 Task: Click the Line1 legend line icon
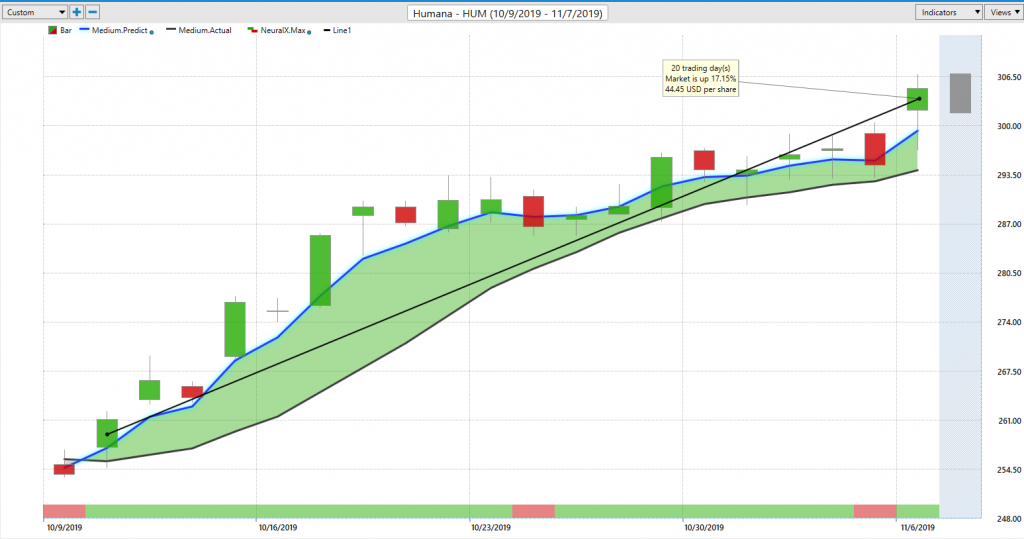tap(327, 30)
